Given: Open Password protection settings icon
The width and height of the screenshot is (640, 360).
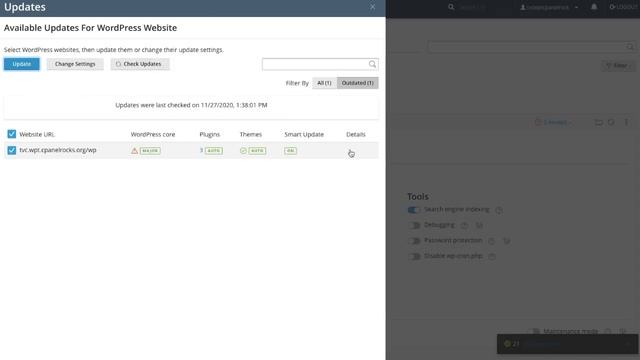Looking at the screenshot, I should point(507,241).
